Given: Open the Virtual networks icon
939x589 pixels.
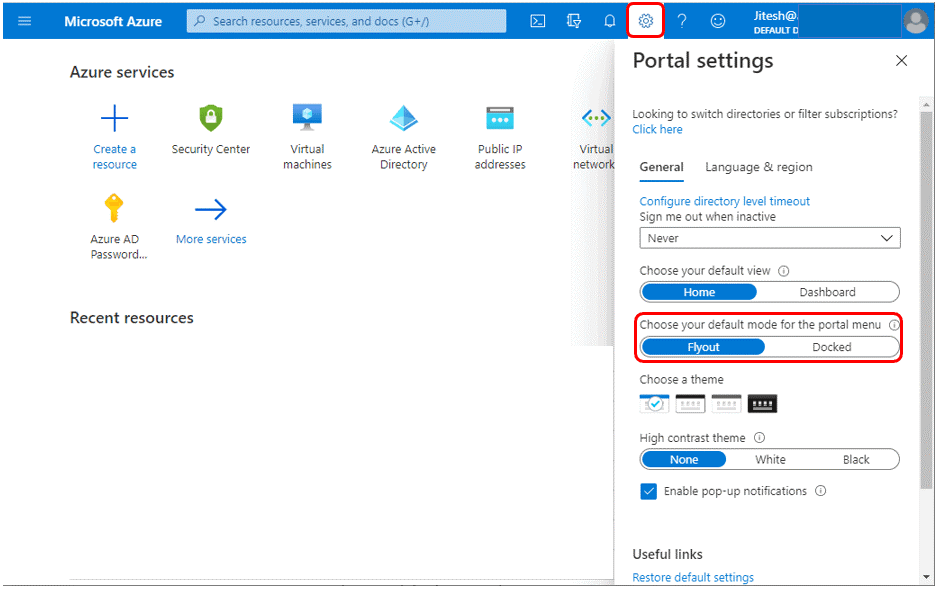Looking at the screenshot, I should pyautogui.click(x=596, y=118).
